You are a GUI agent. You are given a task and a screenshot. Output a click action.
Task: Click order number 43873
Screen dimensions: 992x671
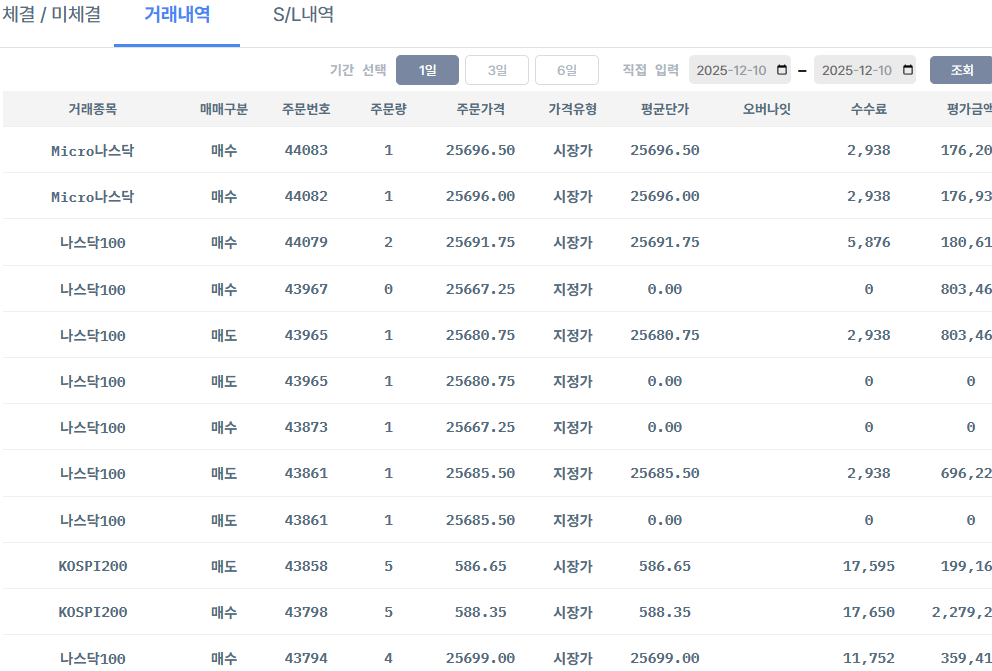coord(306,427)
